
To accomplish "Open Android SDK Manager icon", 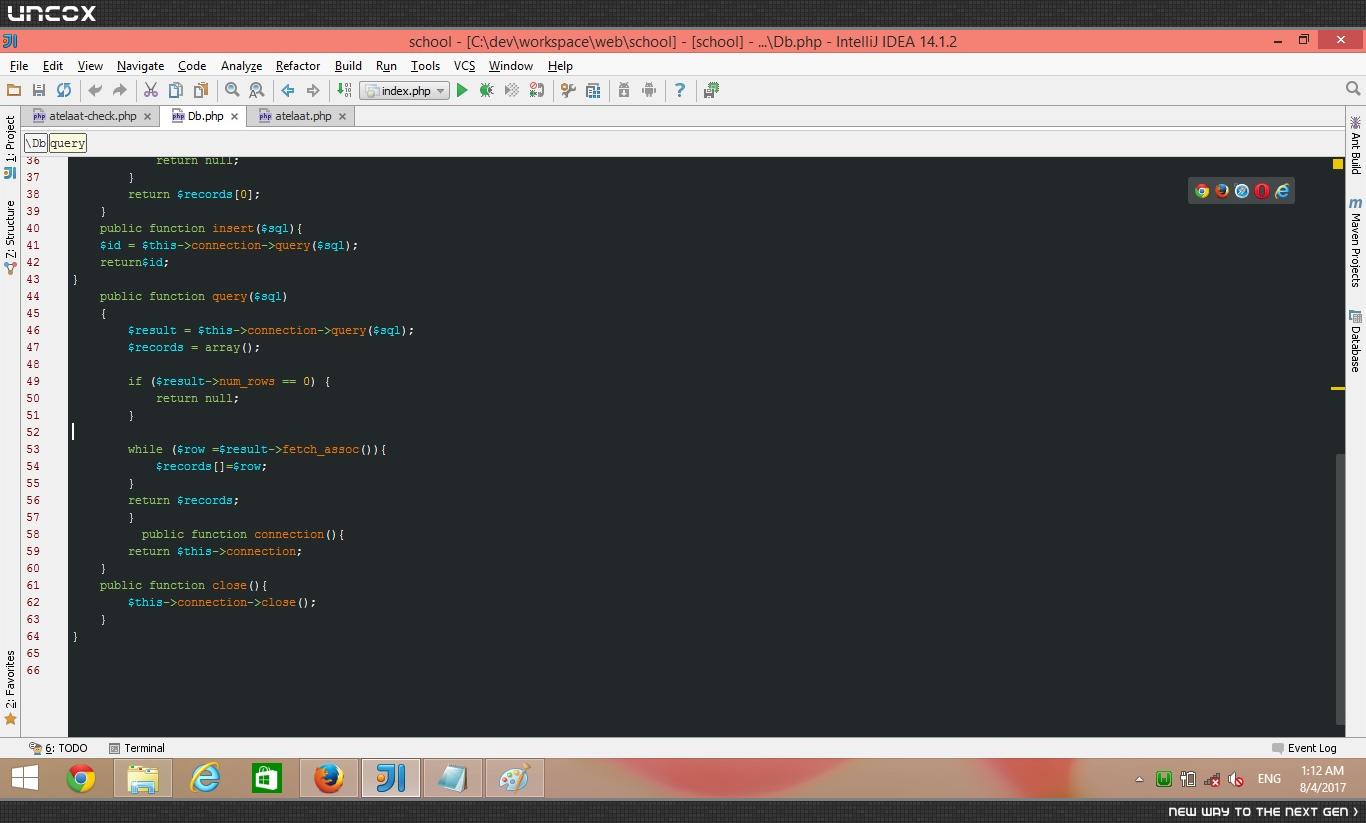I will tap(624, 90).
